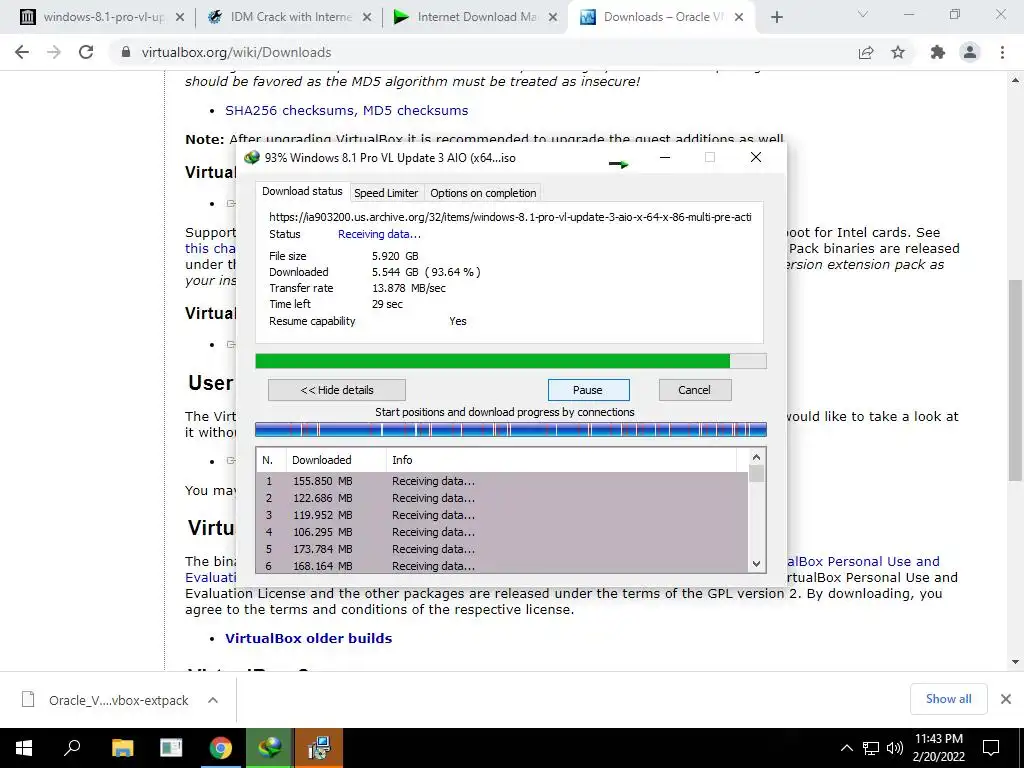View site info via the lock icon
1024x768 pixels.
[x=126, y=52]
